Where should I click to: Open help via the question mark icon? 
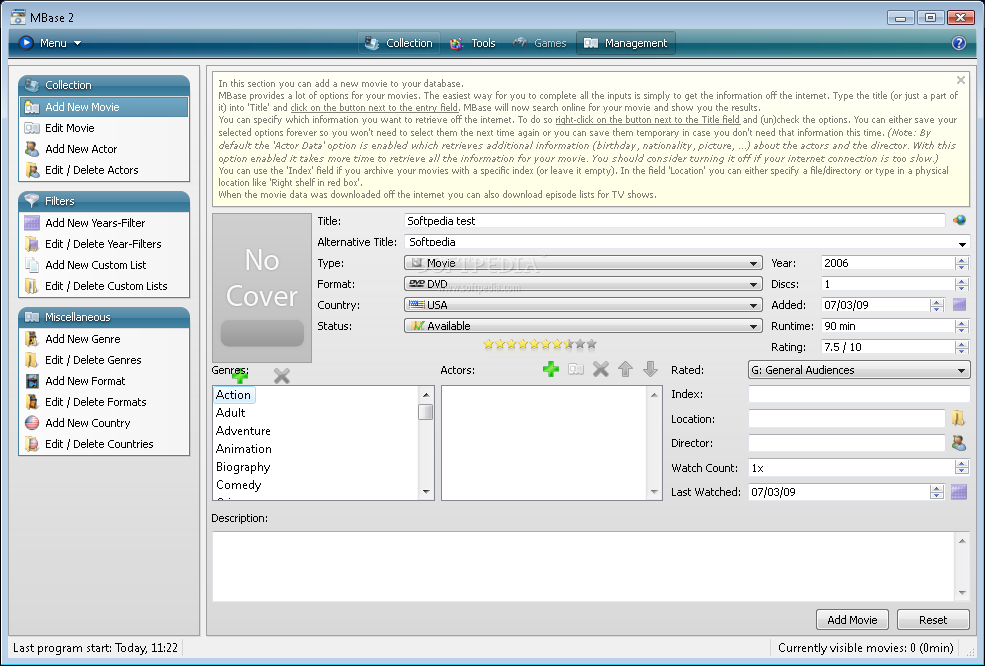(959, 43)
